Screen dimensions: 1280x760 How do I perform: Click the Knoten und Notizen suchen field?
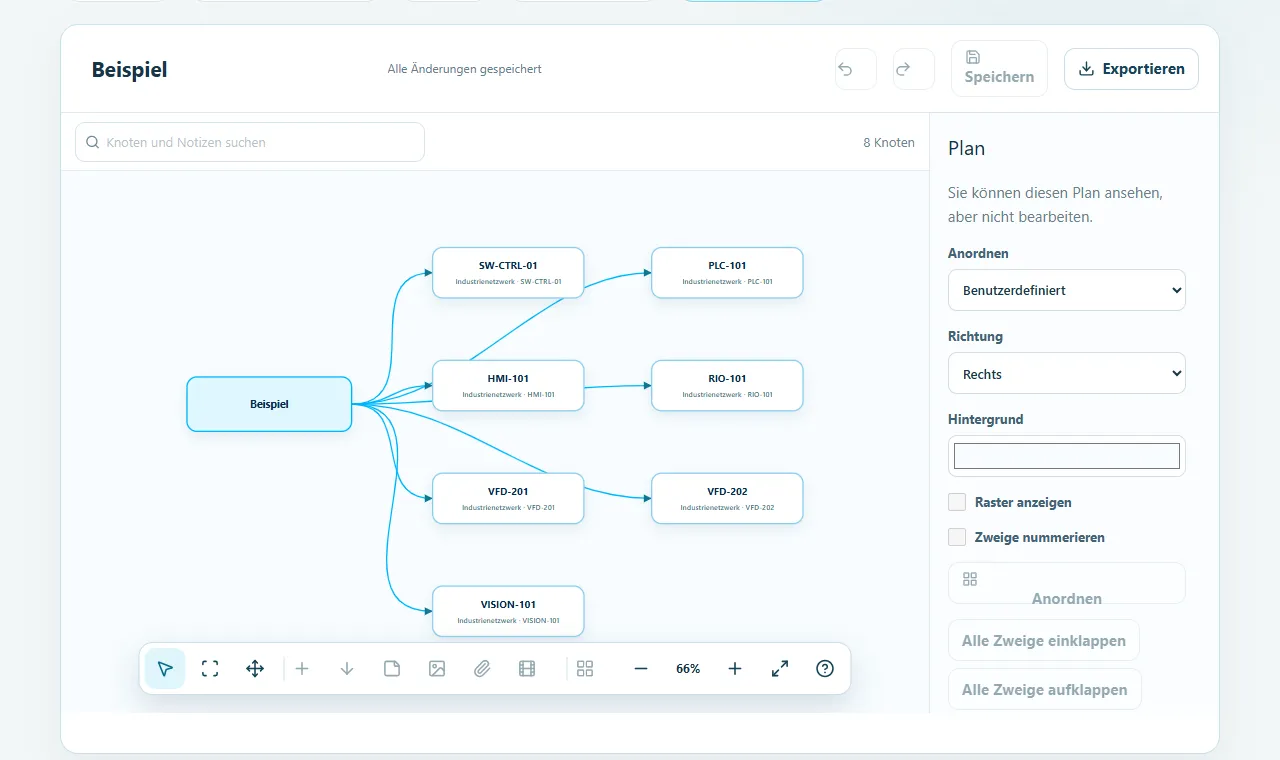(x=250, y=142)
